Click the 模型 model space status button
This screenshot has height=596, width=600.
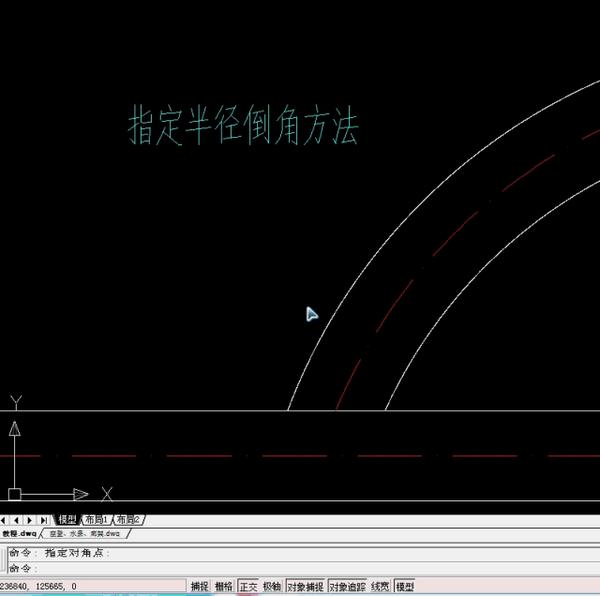click(x=404, y=586)
